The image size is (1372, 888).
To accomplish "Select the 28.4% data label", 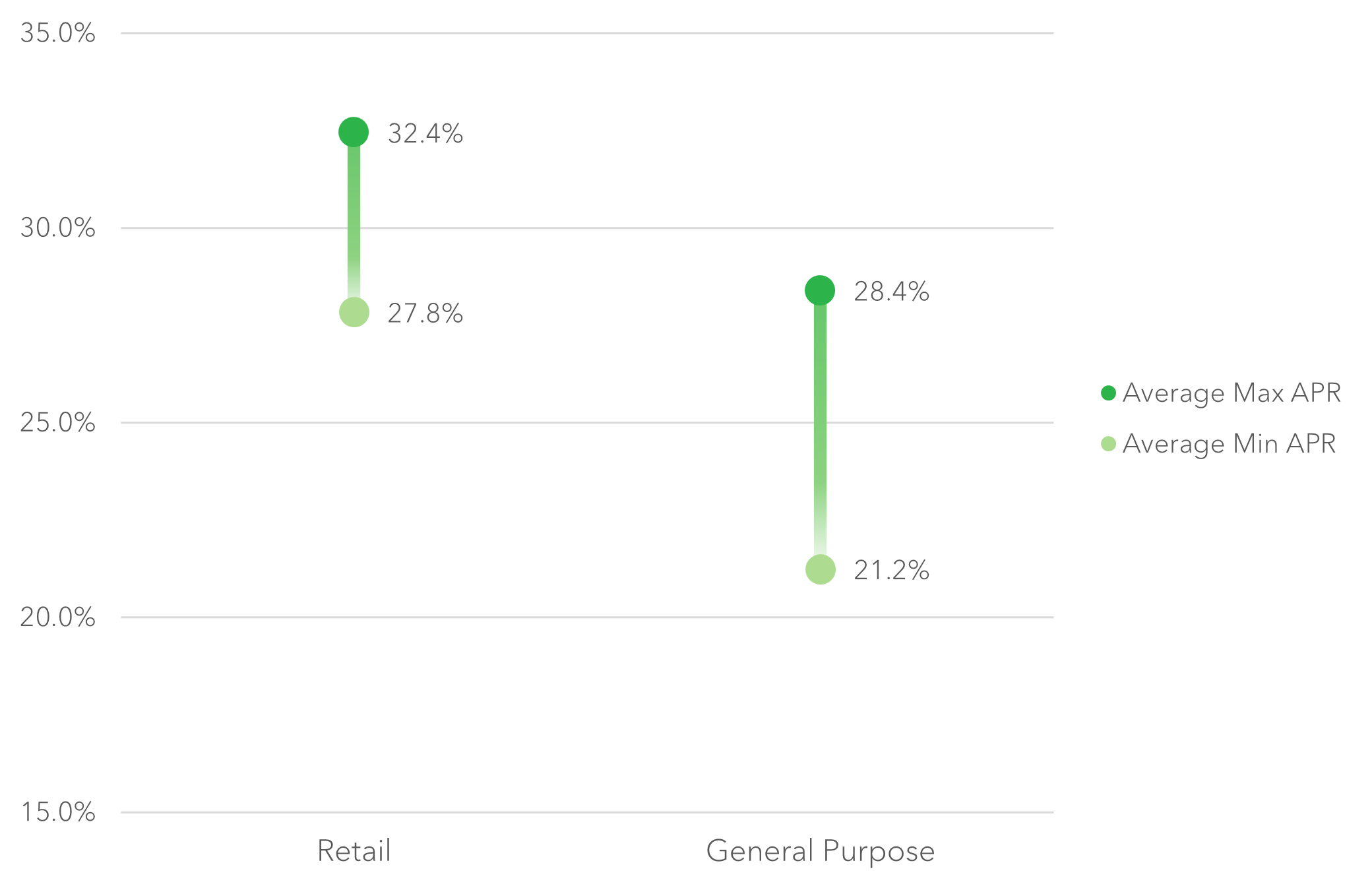I will pyautogui.click(x=892, y=292).
